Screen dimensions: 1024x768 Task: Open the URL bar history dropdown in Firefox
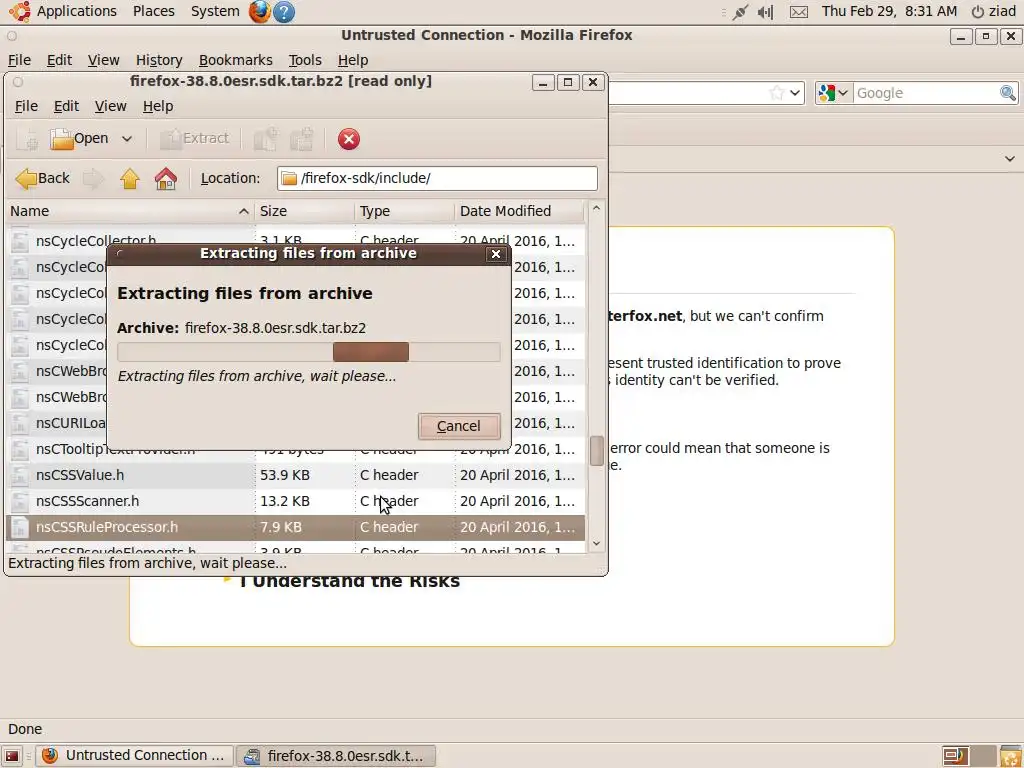tap(795, 93)
